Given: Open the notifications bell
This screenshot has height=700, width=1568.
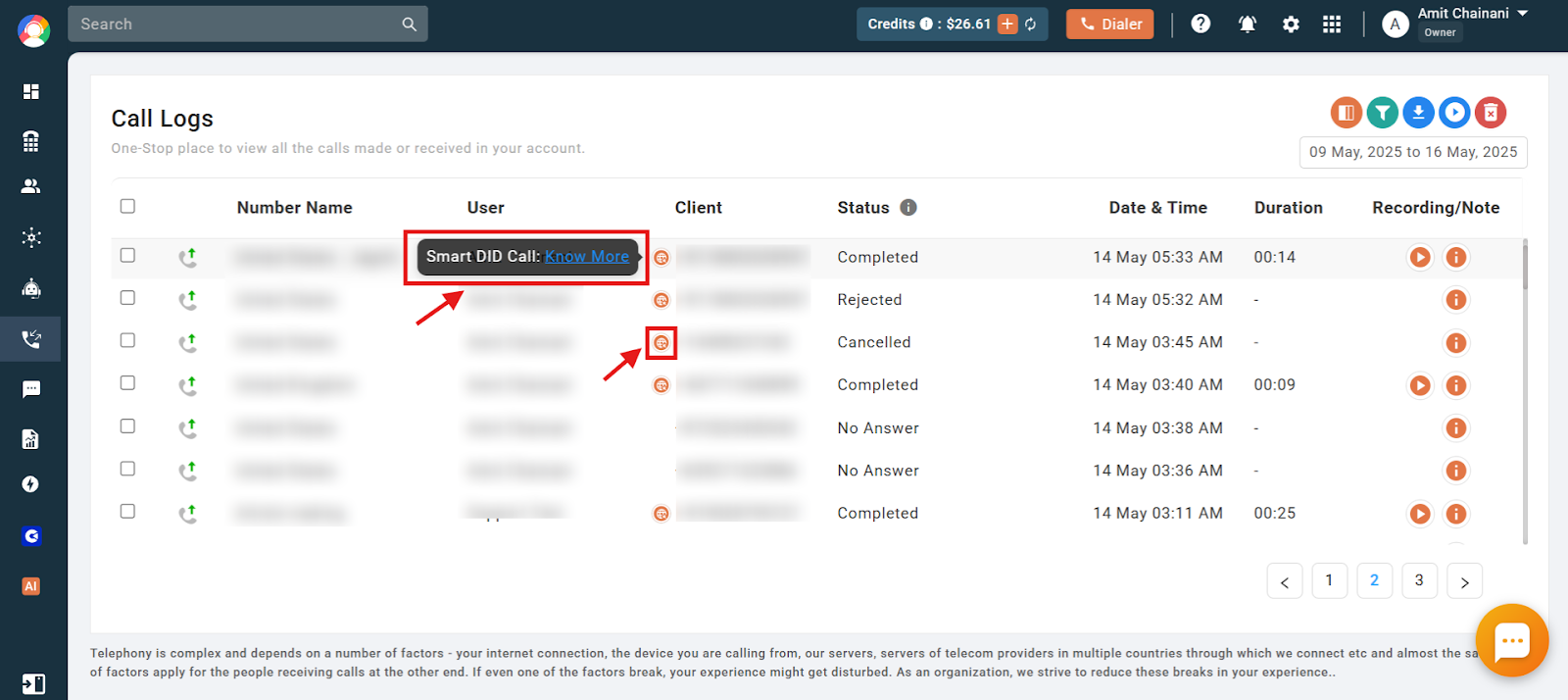Looking at the screenshot, I should tap(1247, 25).
